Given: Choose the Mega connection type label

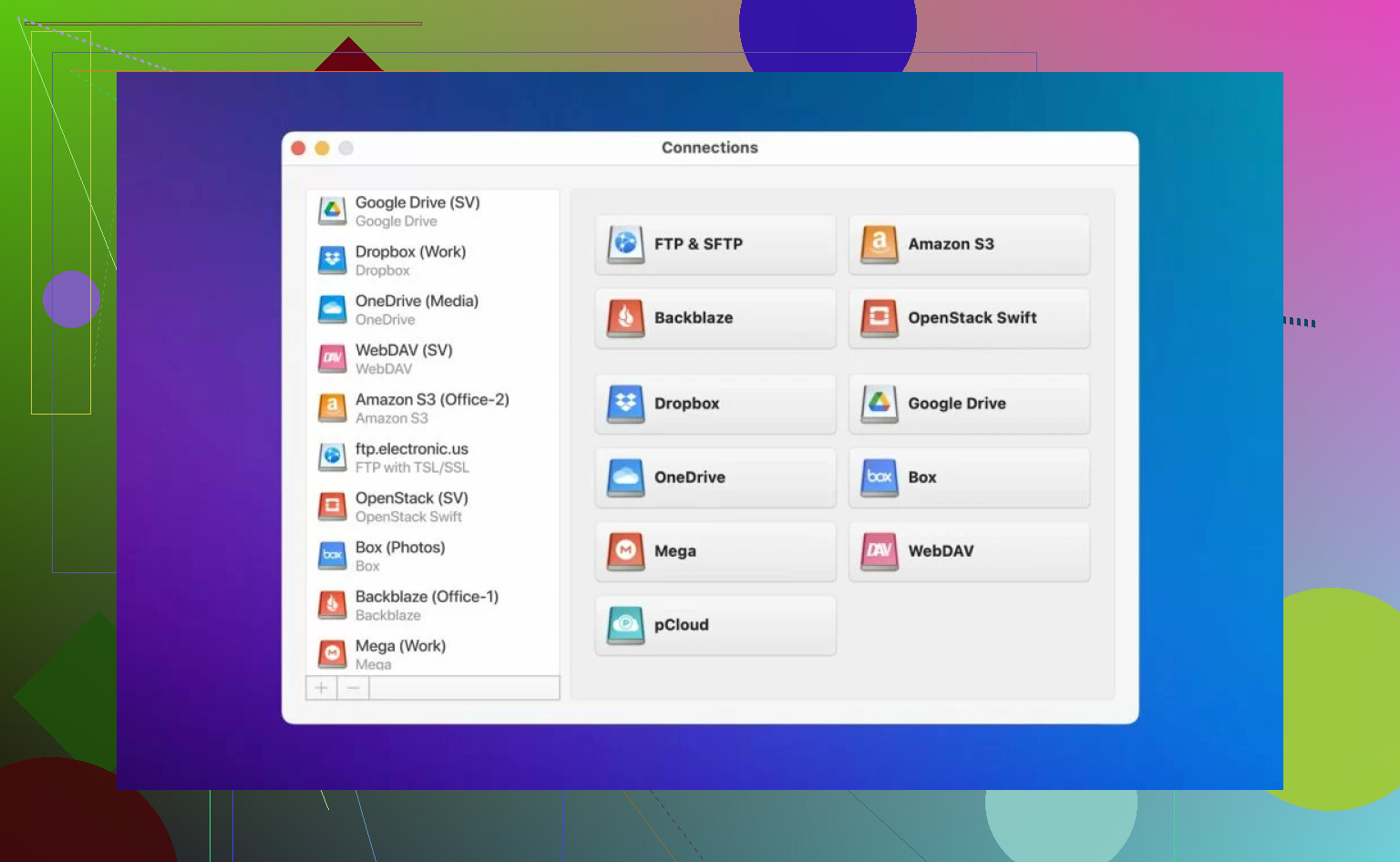Looking at the screenshot, I should tap(675, 551).
